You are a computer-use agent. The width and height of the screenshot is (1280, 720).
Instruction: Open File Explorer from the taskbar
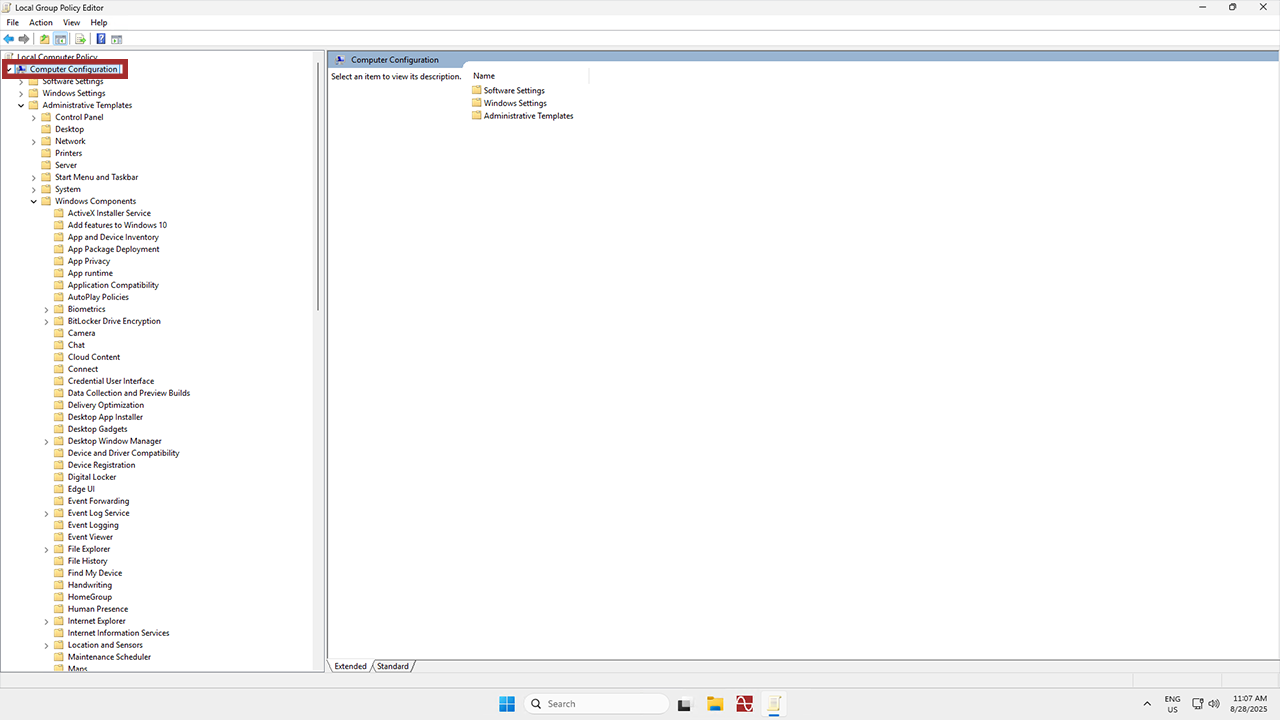(715, 704)
